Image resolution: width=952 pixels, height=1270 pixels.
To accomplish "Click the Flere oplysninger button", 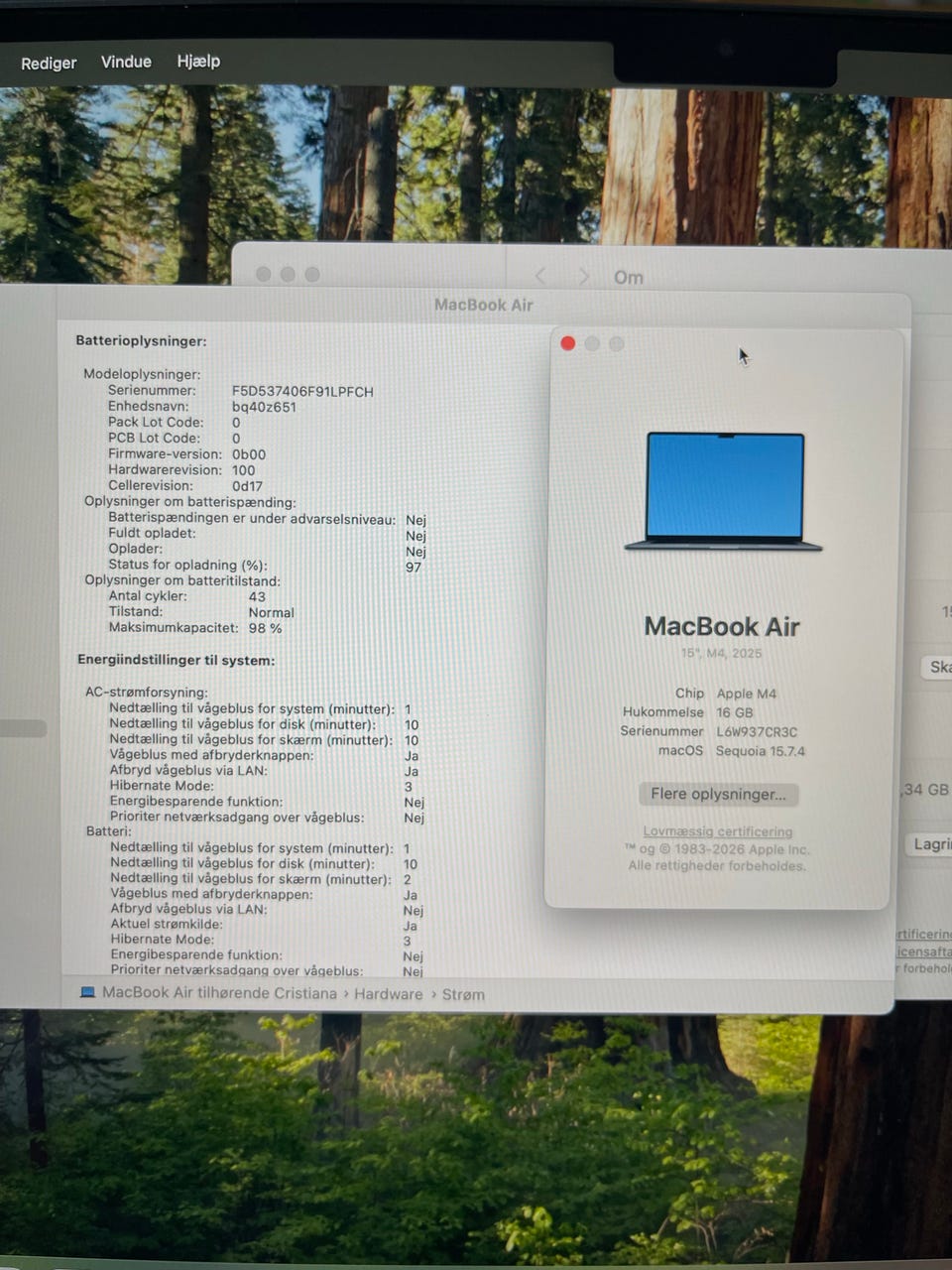I will click(718, 794).
